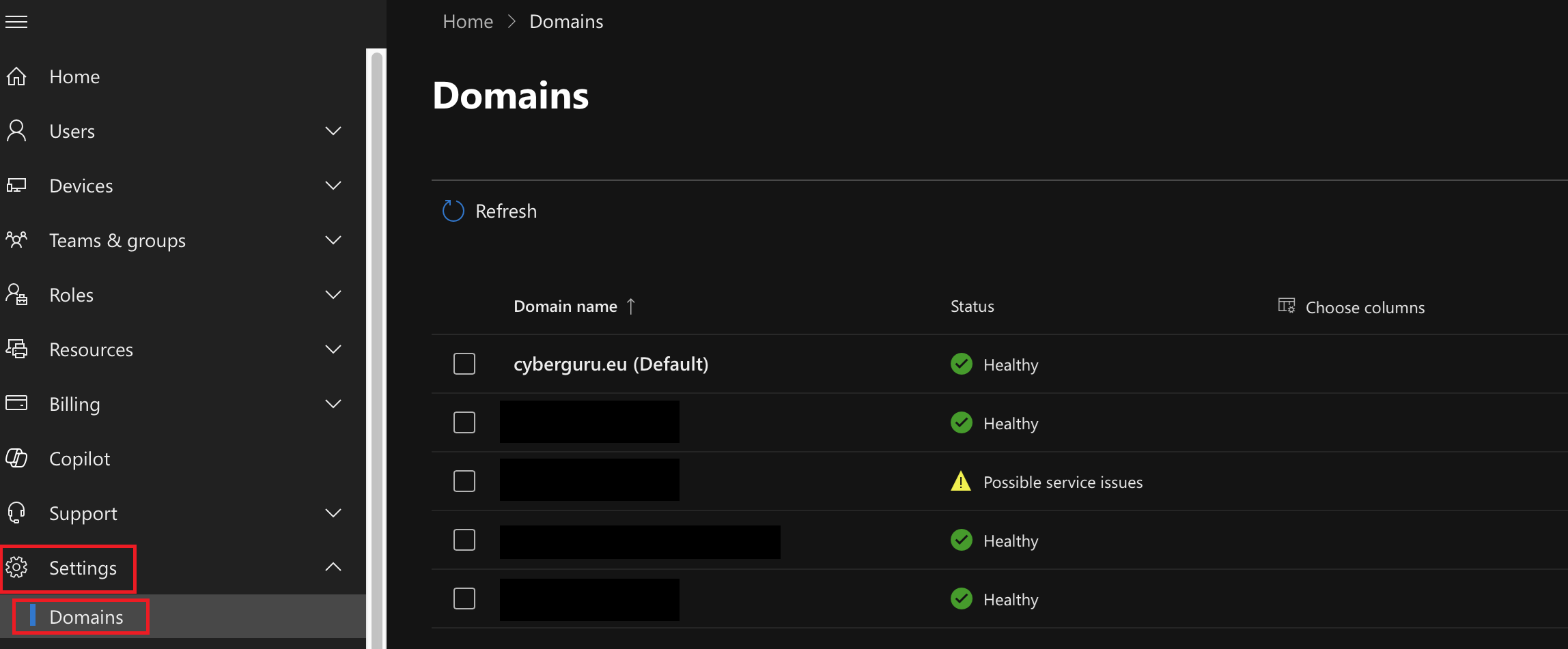The image size is (1568, 649).
Task: Expand the Teams & groups chevron
Action: (x=333, y=240)
